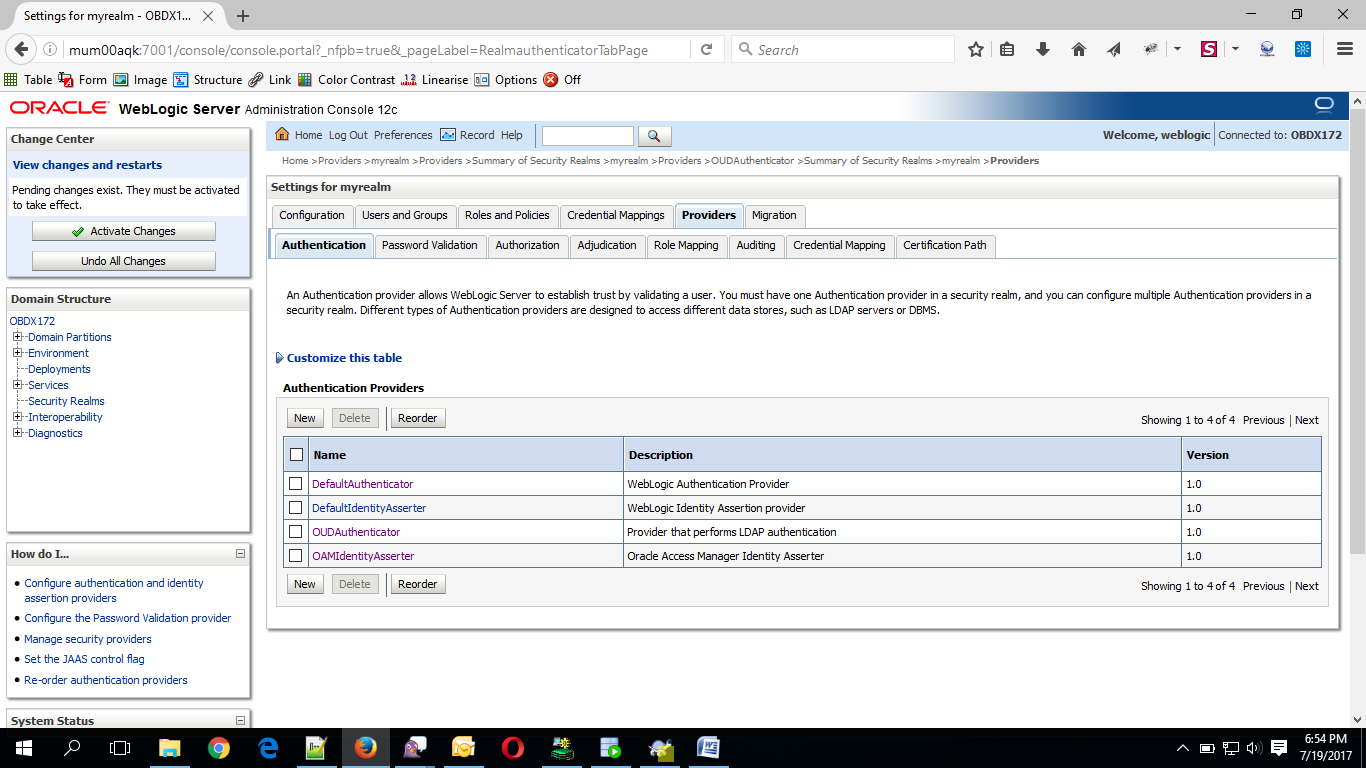1366x768 pixels.
Task: Open the Image accessibility tool
Action: pyautogui.click(x=140, y=80)
